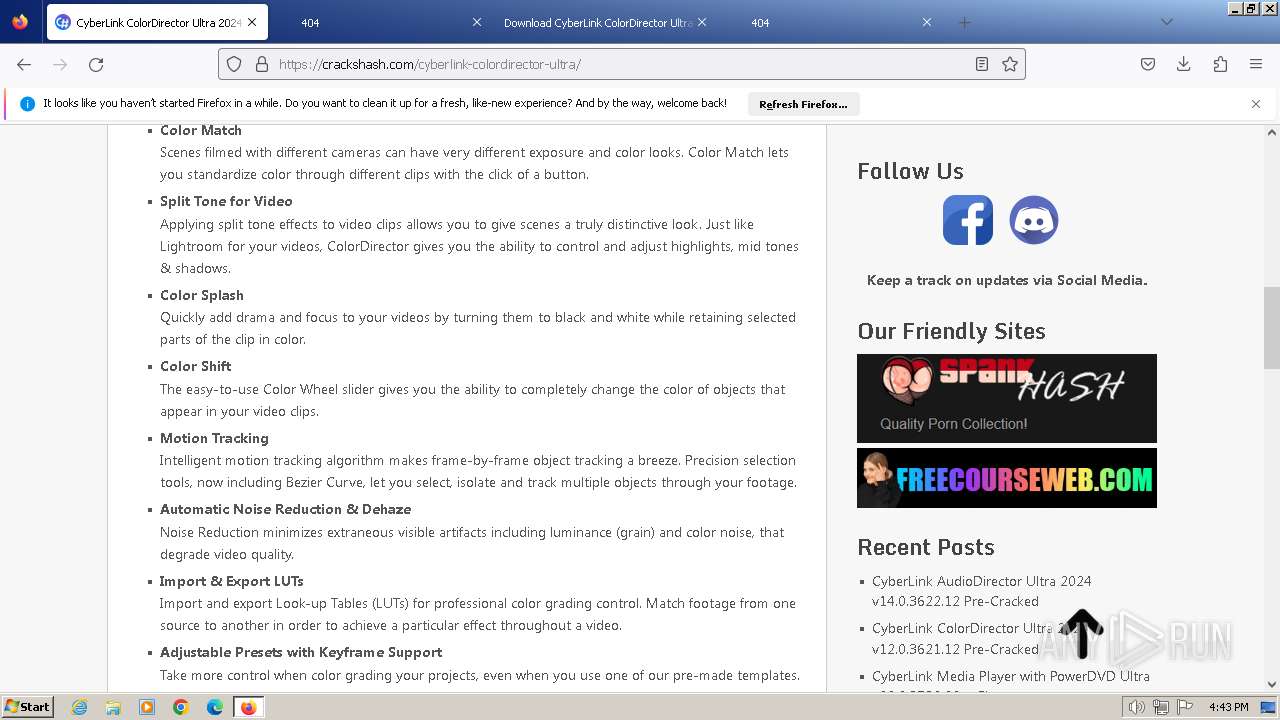Open Firefox application menu

click(x=1256, y=64)
